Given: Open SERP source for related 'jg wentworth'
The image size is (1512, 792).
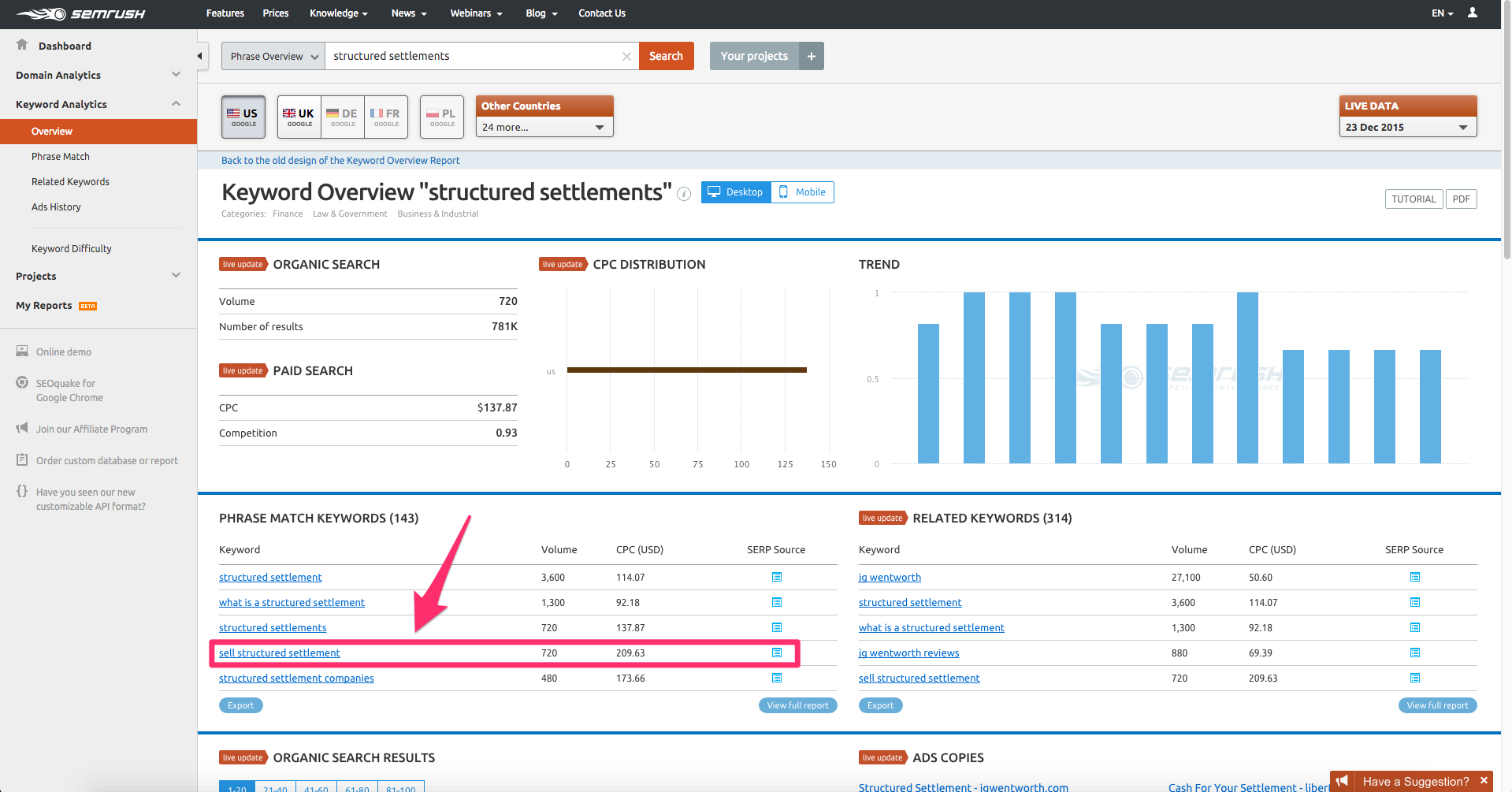Looking at the screenshot, I should coord(1415,578).
